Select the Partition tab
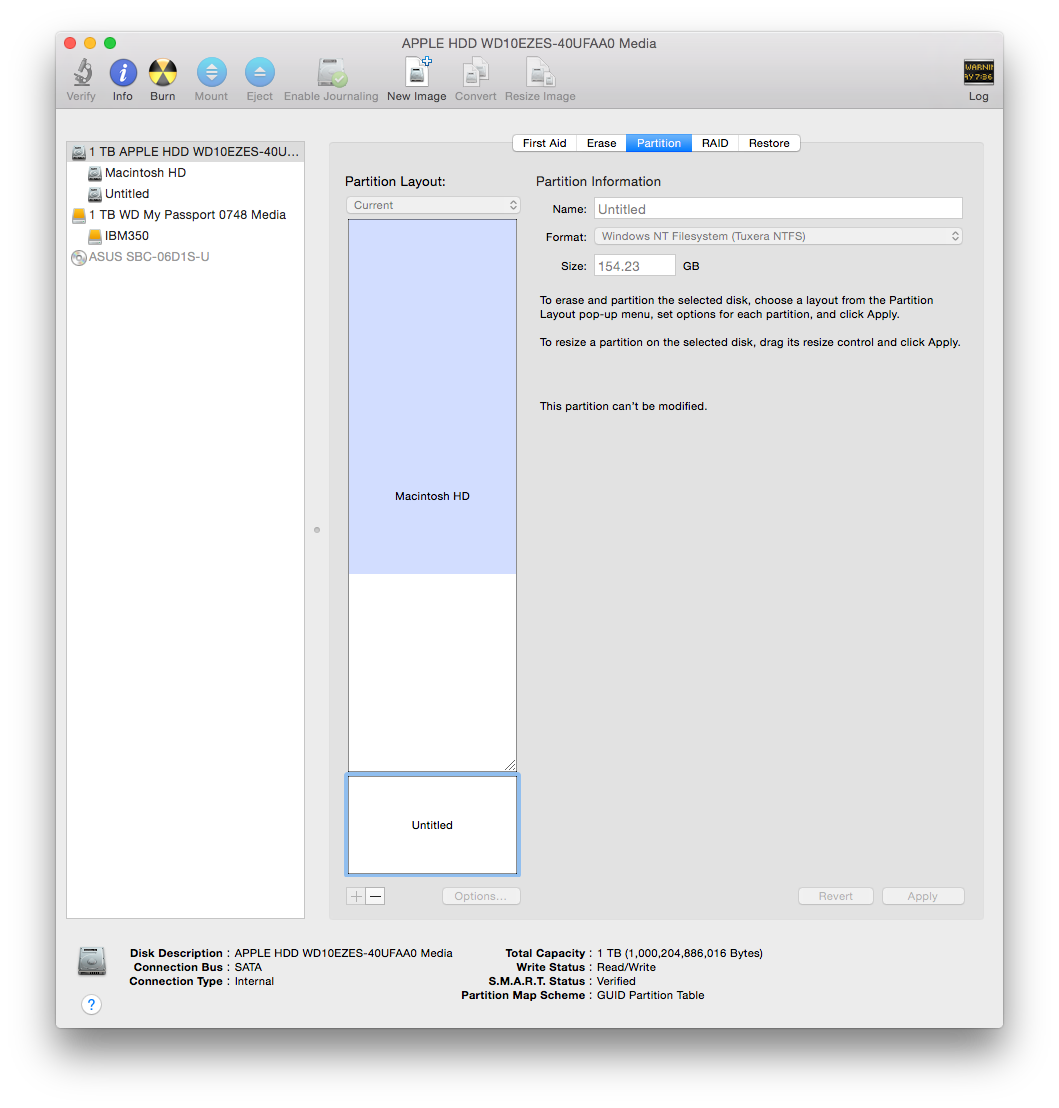Screen dimensions: 1059x1108 click(x=658, y=143)
